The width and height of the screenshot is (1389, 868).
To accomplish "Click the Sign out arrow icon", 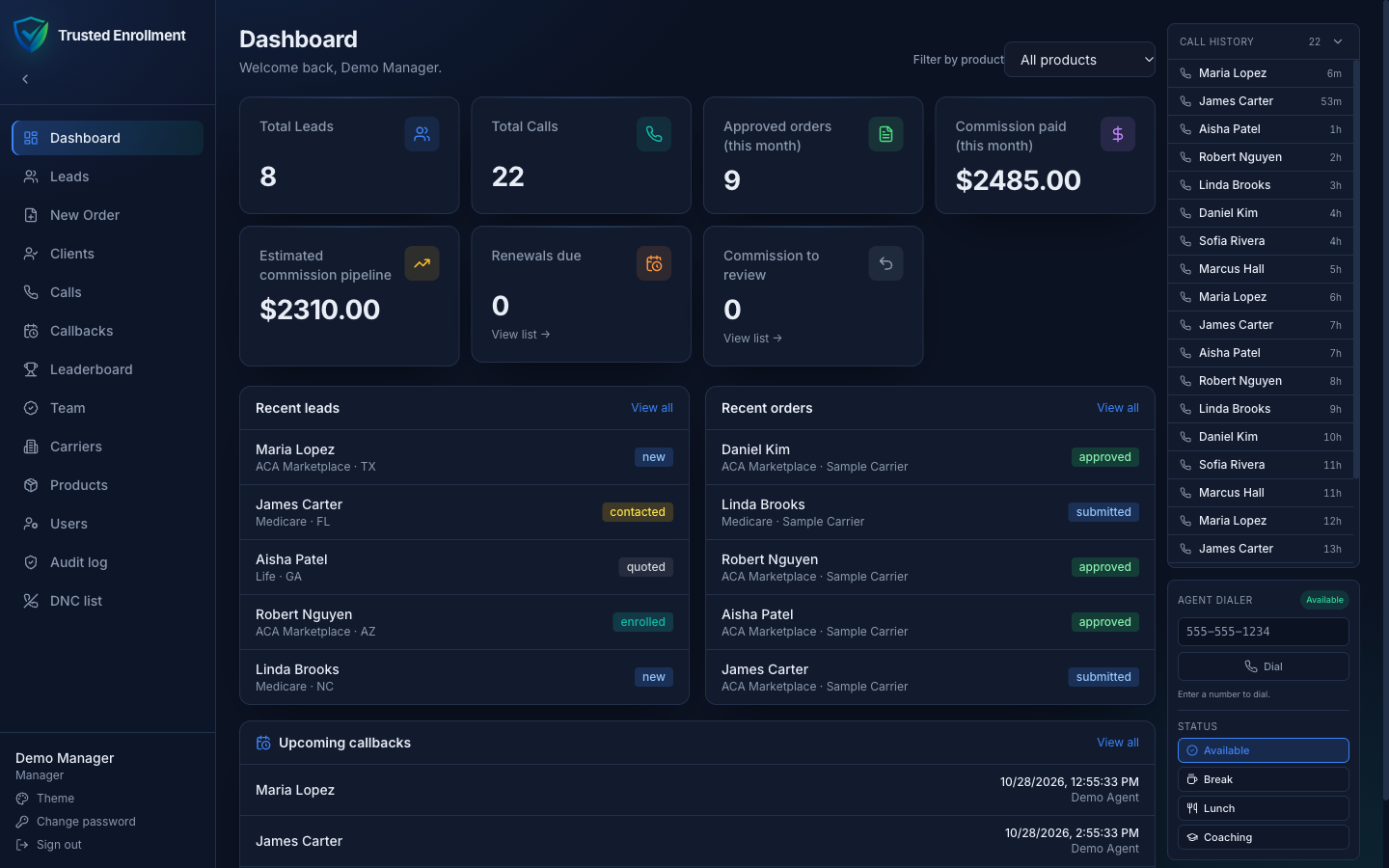I will [x=22, y=845].
